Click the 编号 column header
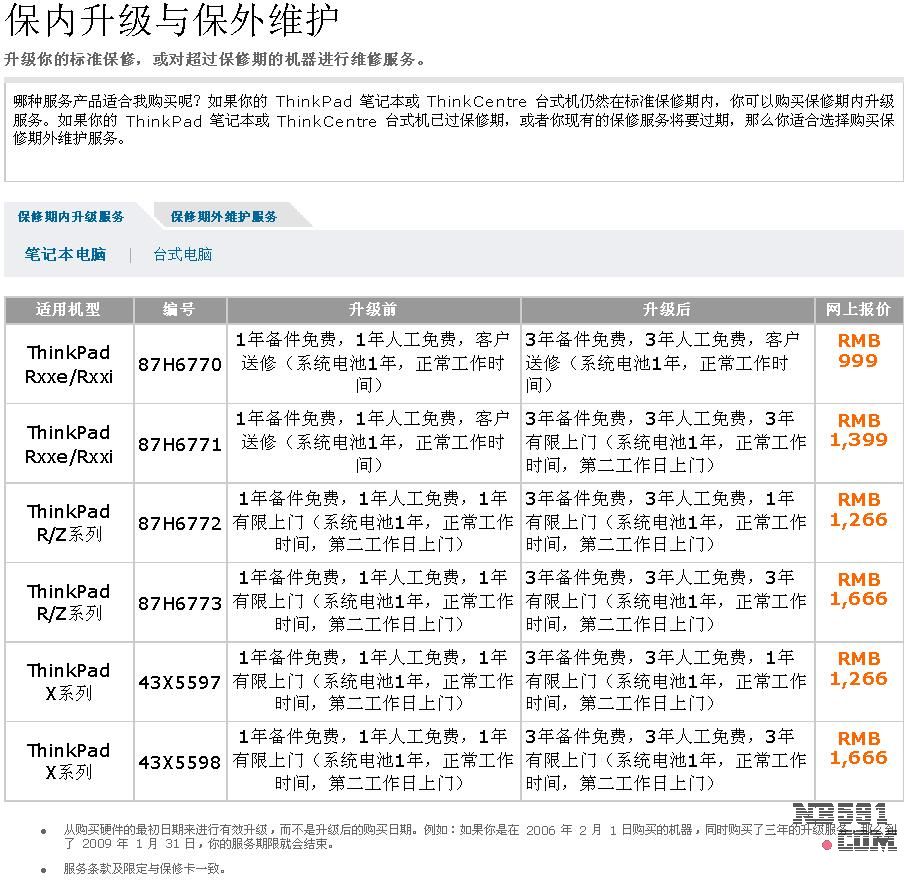 click(x=180, y=310)
